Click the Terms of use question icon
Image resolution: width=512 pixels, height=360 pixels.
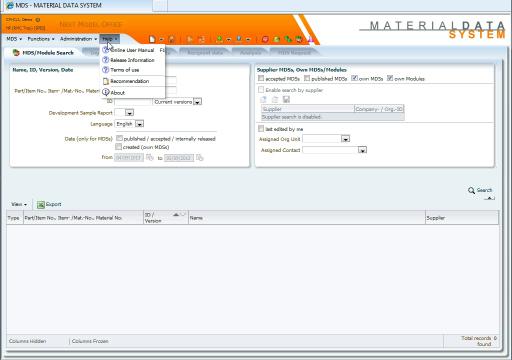tap(106, 70)
